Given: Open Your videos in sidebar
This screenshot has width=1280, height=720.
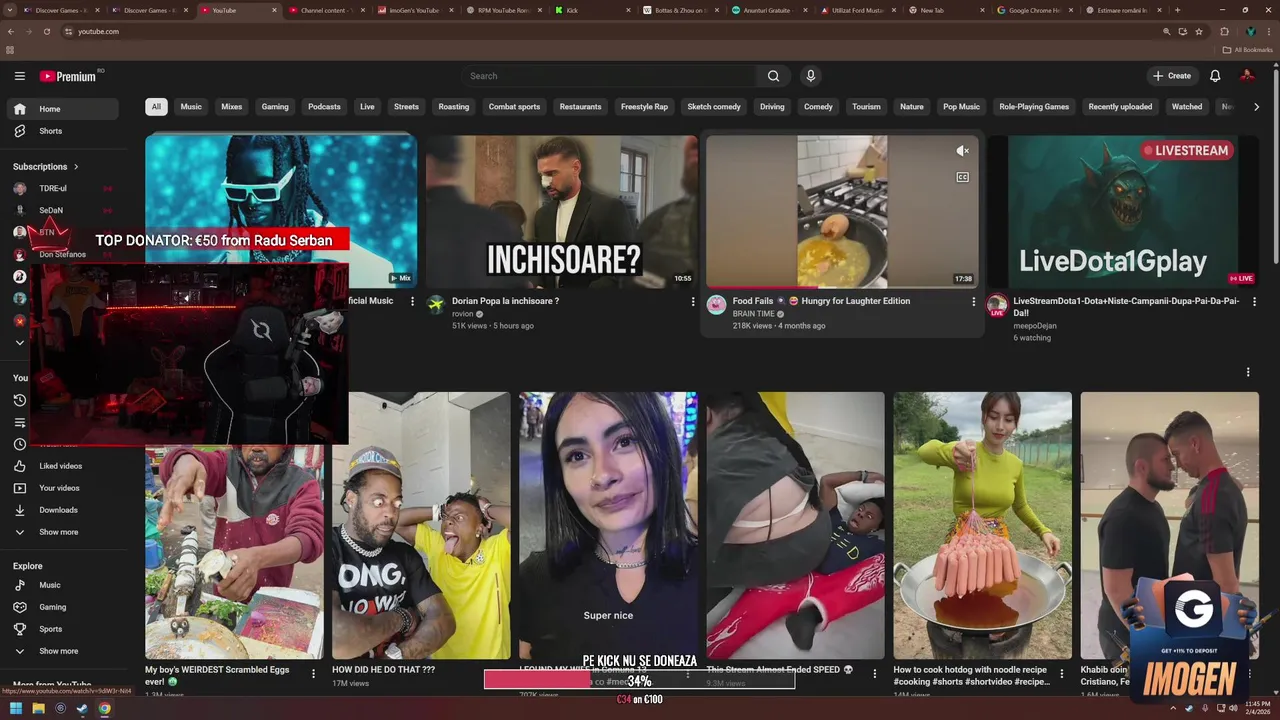Looking at the screenshot, I should coord(62,488).
